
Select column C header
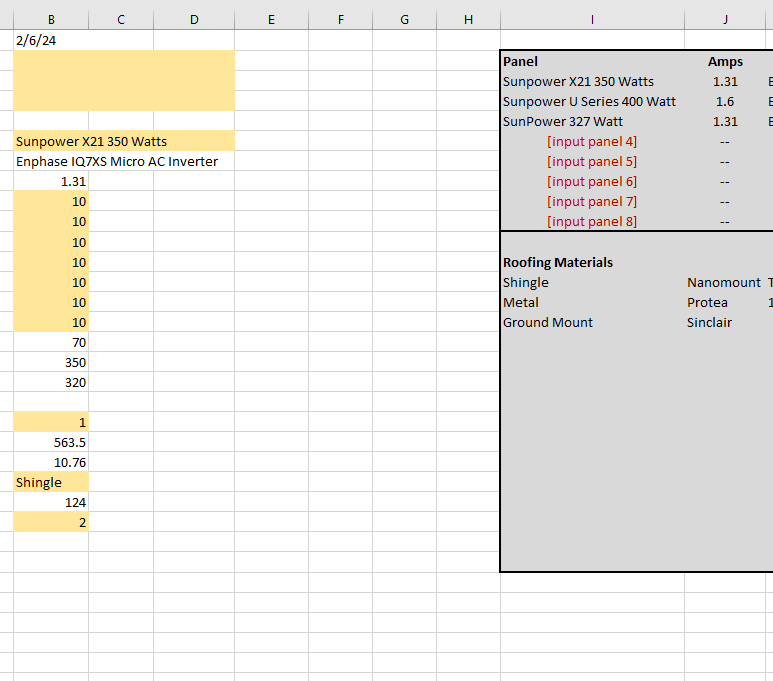coord(121,20)
